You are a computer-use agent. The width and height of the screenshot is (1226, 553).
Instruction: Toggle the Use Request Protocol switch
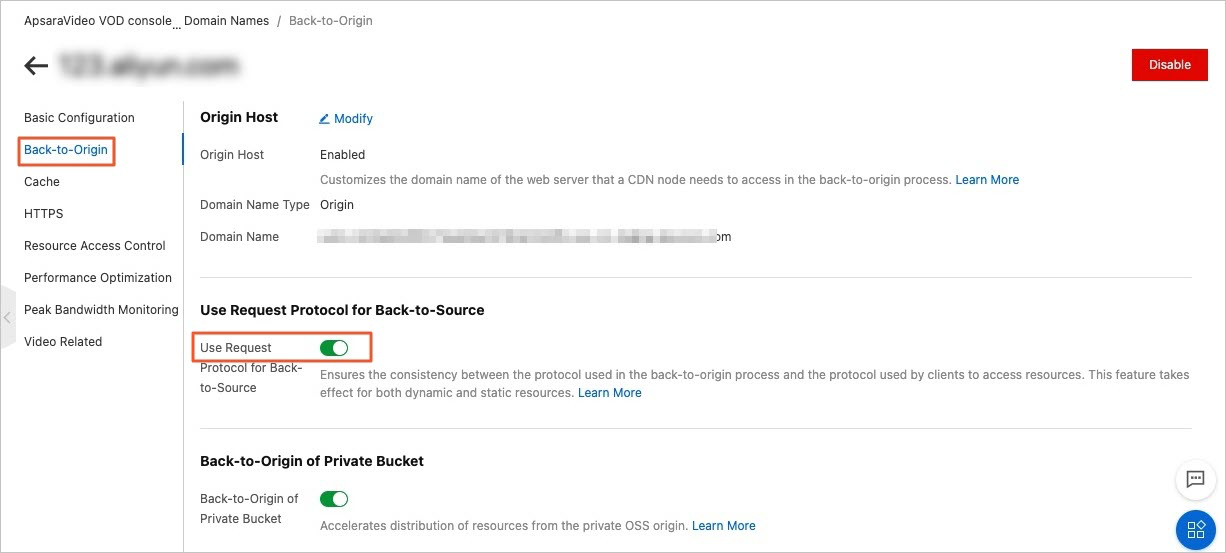[x=334, y=348]
